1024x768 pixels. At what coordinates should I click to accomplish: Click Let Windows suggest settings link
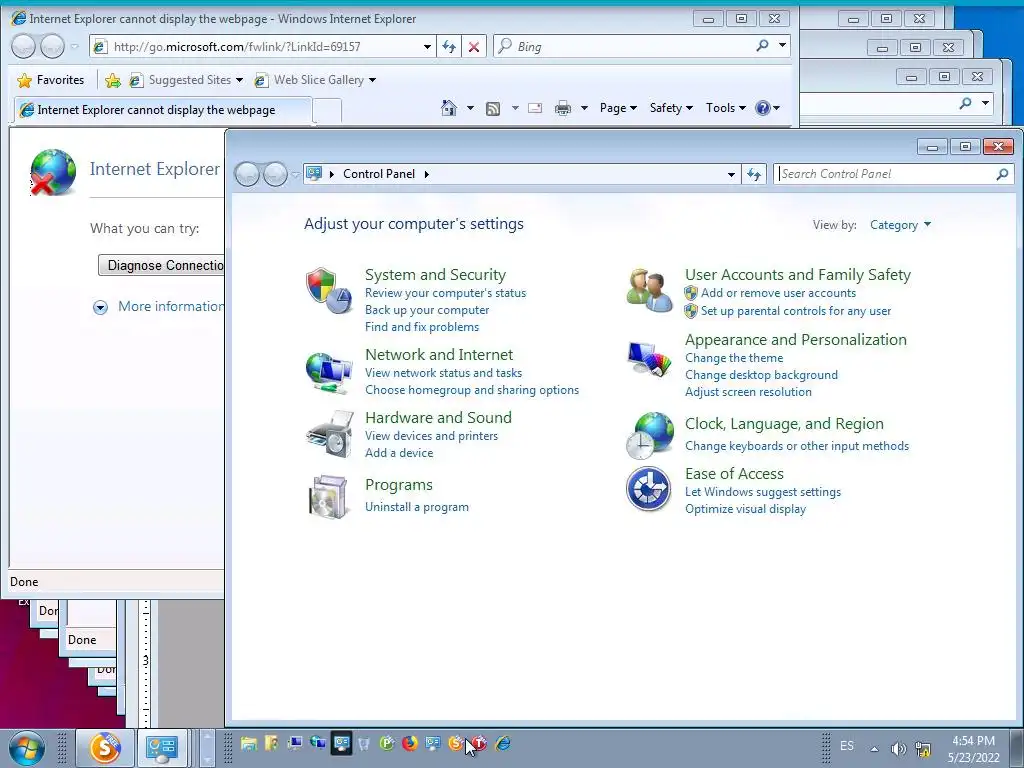pos(763,492)
